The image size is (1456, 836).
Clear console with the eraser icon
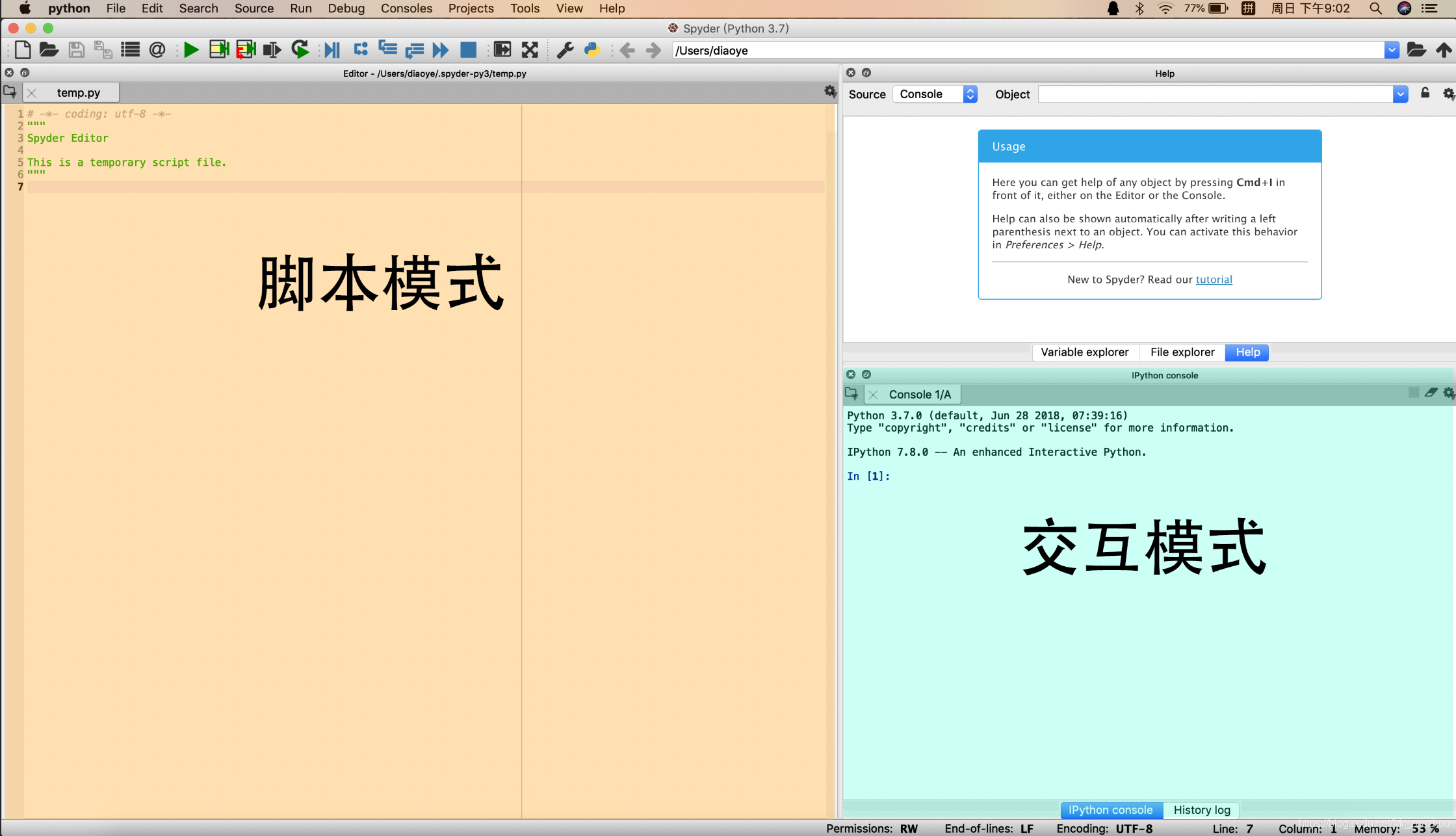pos(1431,393)
